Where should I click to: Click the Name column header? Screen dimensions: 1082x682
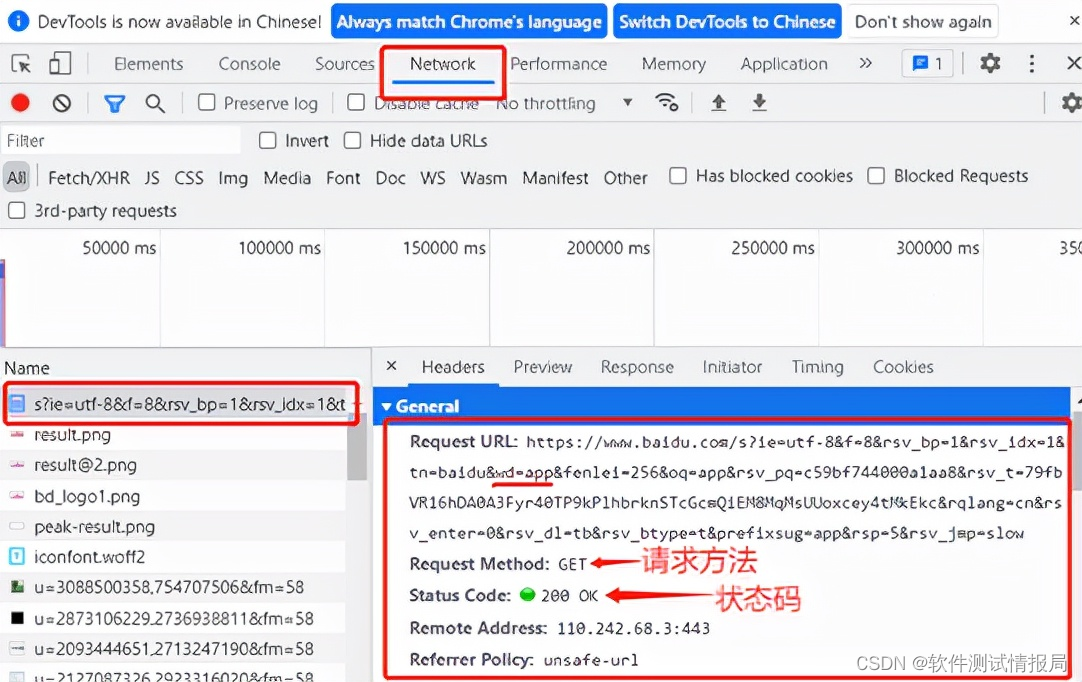pos(27,368)
